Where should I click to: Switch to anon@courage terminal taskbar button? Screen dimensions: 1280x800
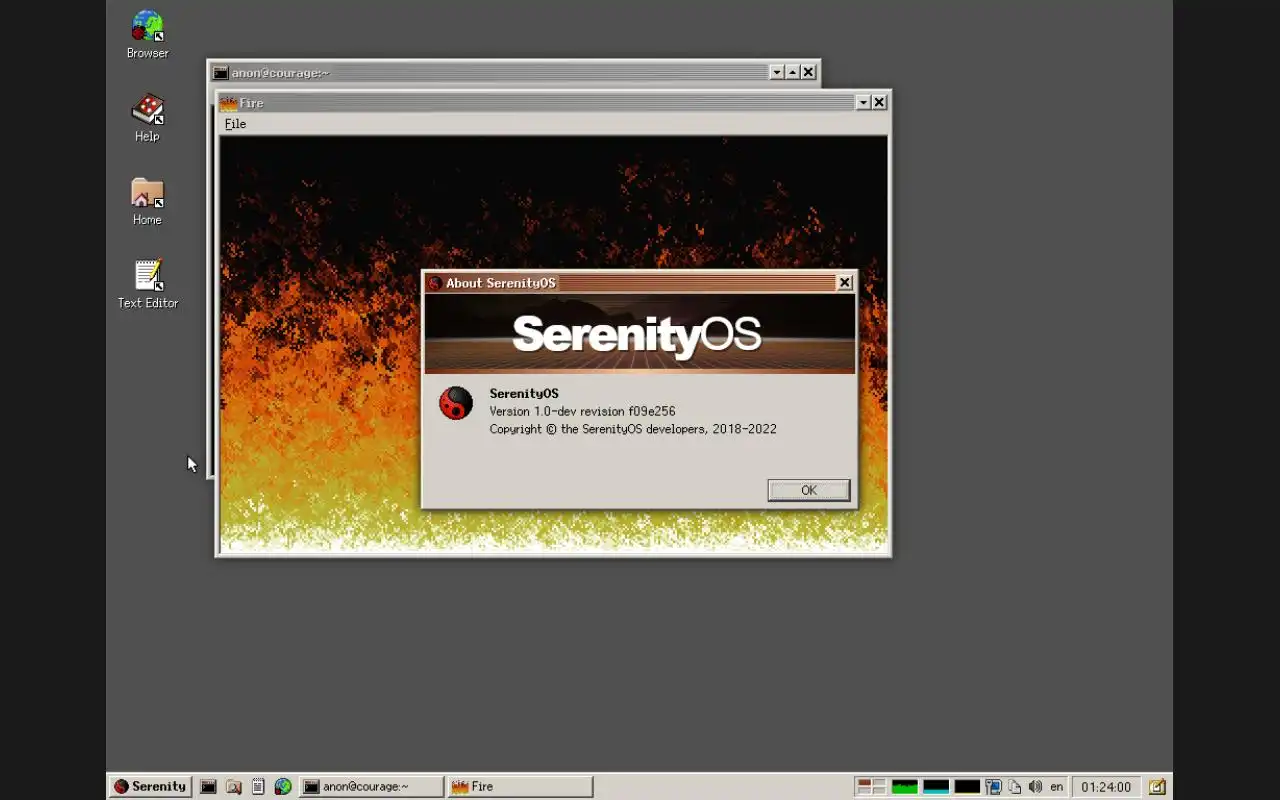tap(371, 787)
